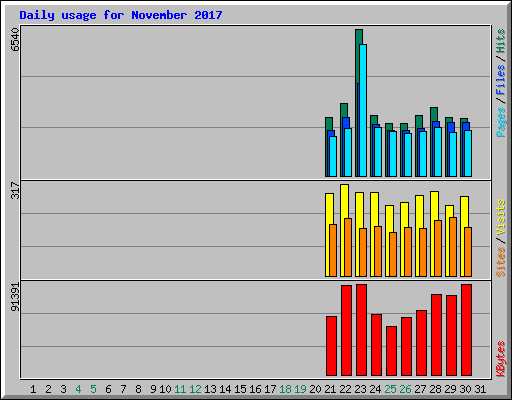Click the red KBytes bar for day 26
The image size is (512, 400).
click(406, 347)
